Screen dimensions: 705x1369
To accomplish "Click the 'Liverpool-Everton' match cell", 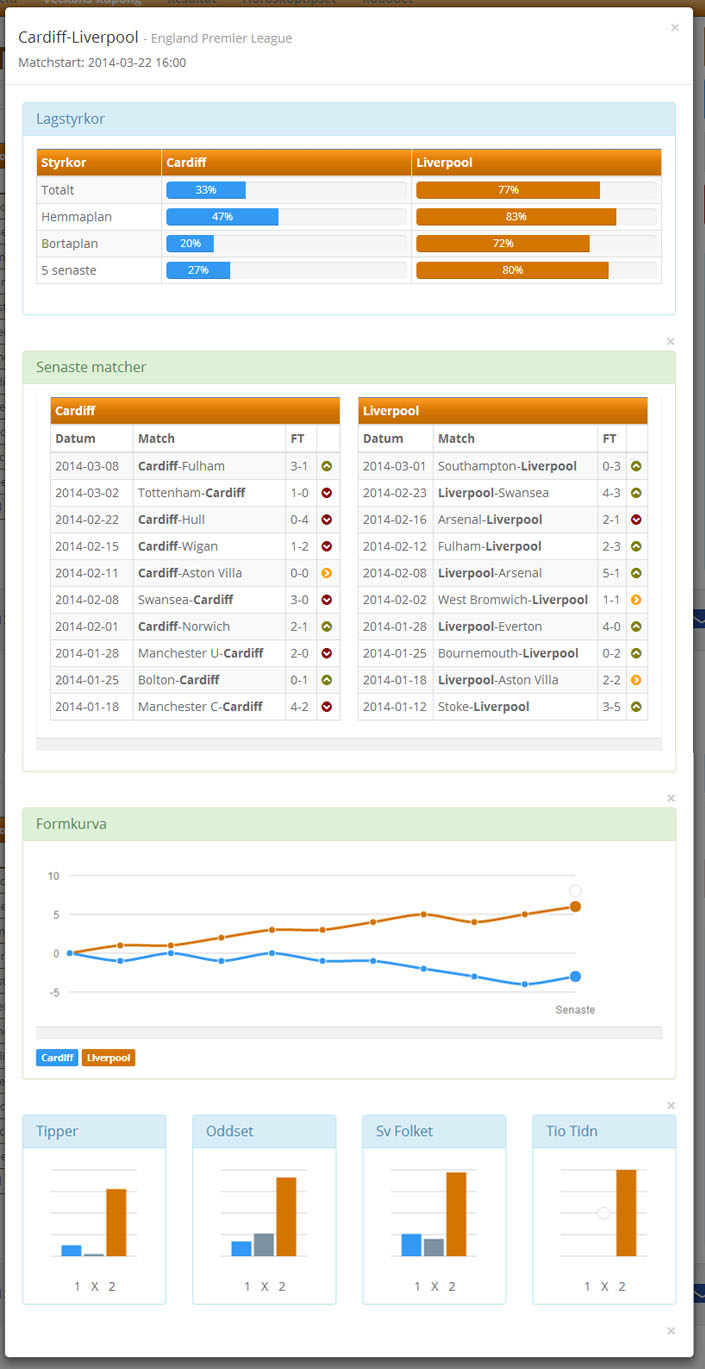I will pyautogui.click(x=515, y=627).
